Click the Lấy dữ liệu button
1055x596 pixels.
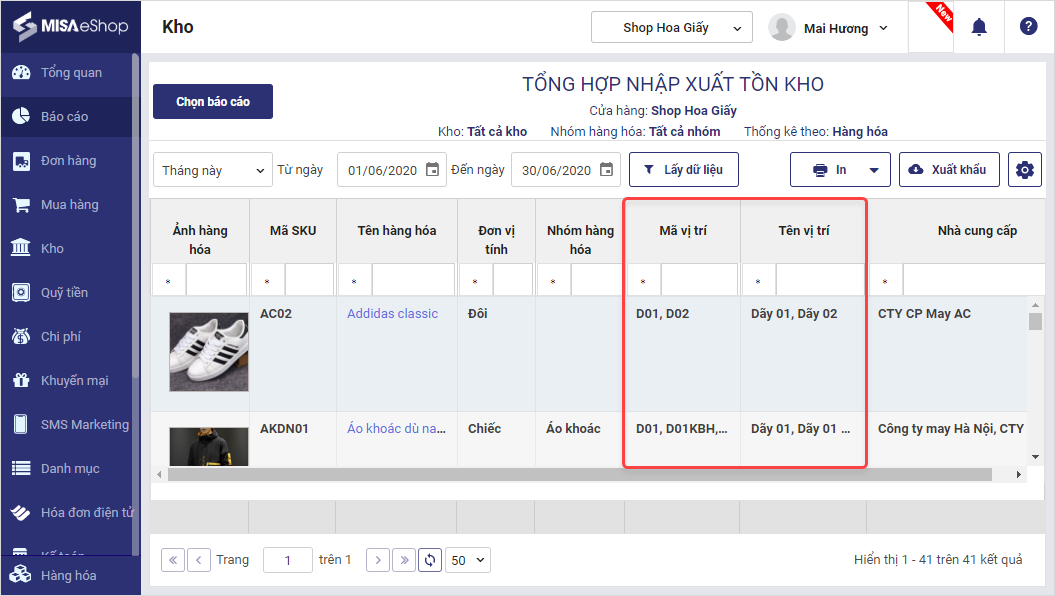click(x=684, y=170)
